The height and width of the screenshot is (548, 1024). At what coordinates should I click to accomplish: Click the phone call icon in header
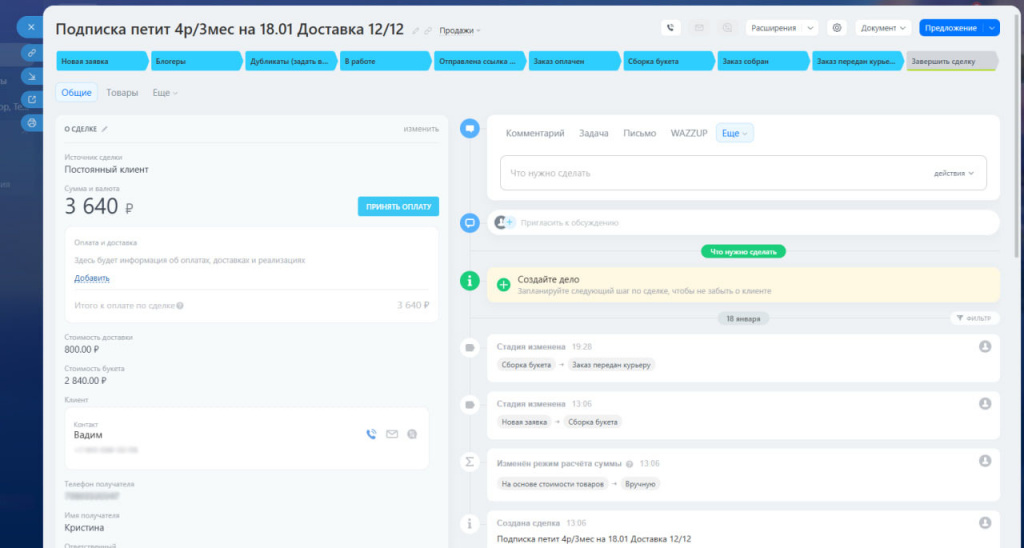coord(670,28)
